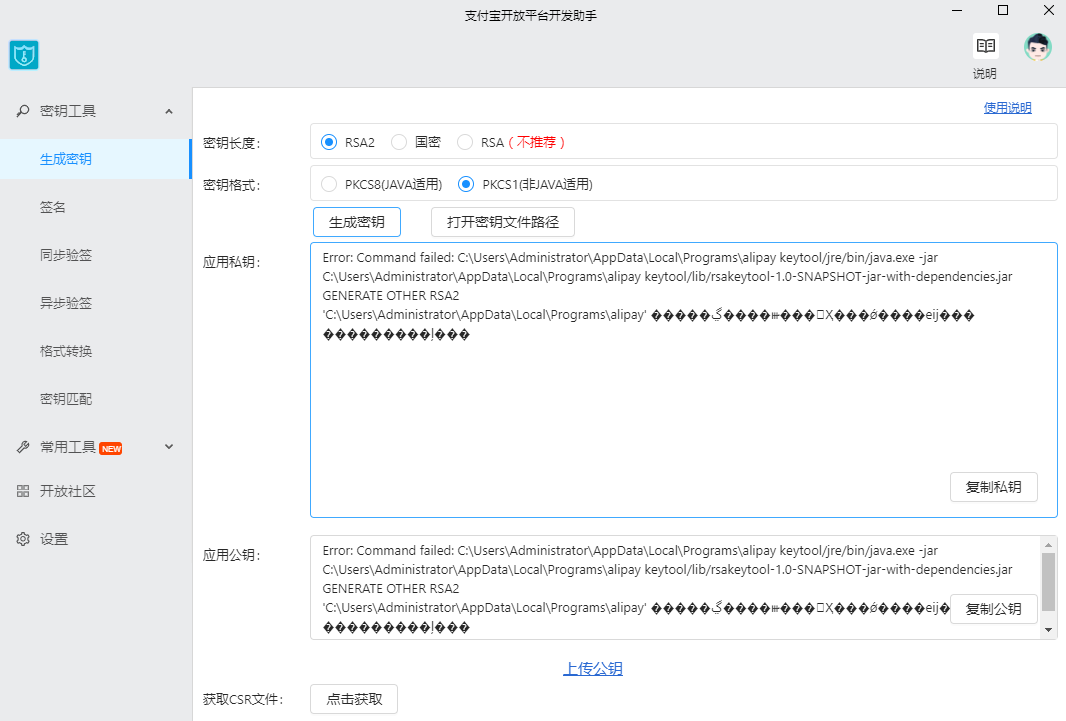Click the 应用公钥 scrollbar thumb

coord(1048,582)
